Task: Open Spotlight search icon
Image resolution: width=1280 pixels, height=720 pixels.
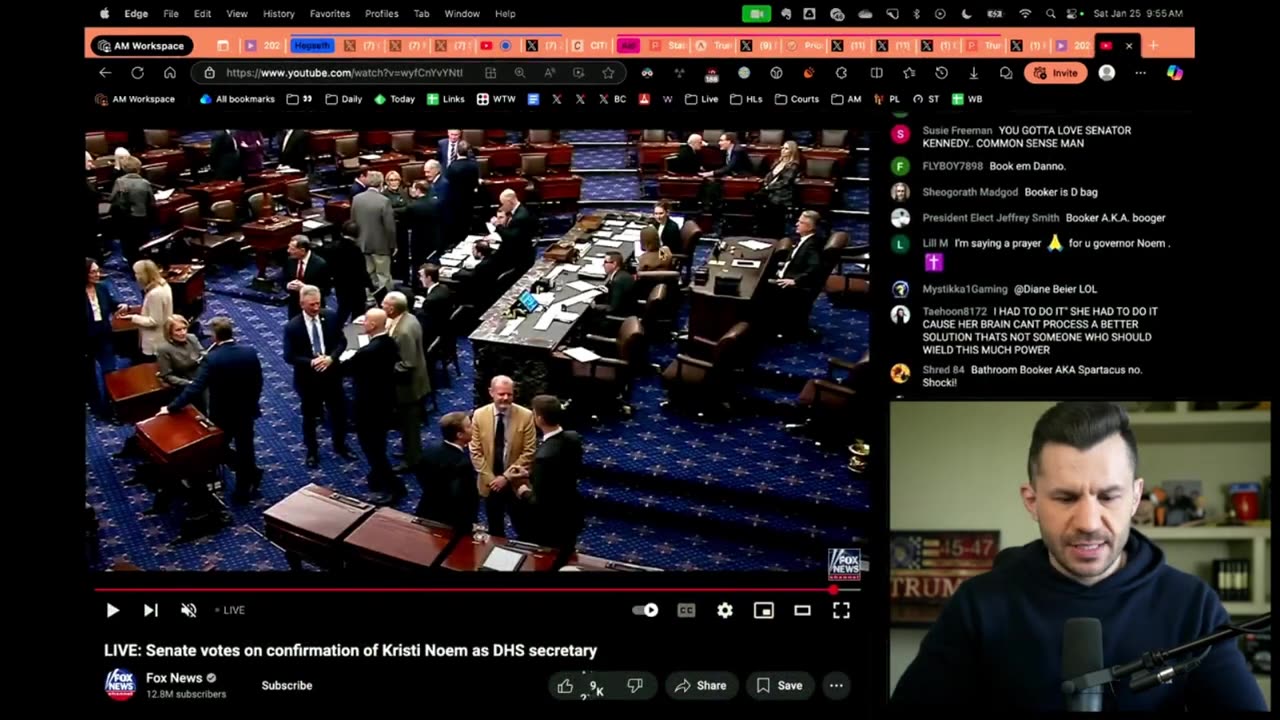Action: coord(1051,14)
